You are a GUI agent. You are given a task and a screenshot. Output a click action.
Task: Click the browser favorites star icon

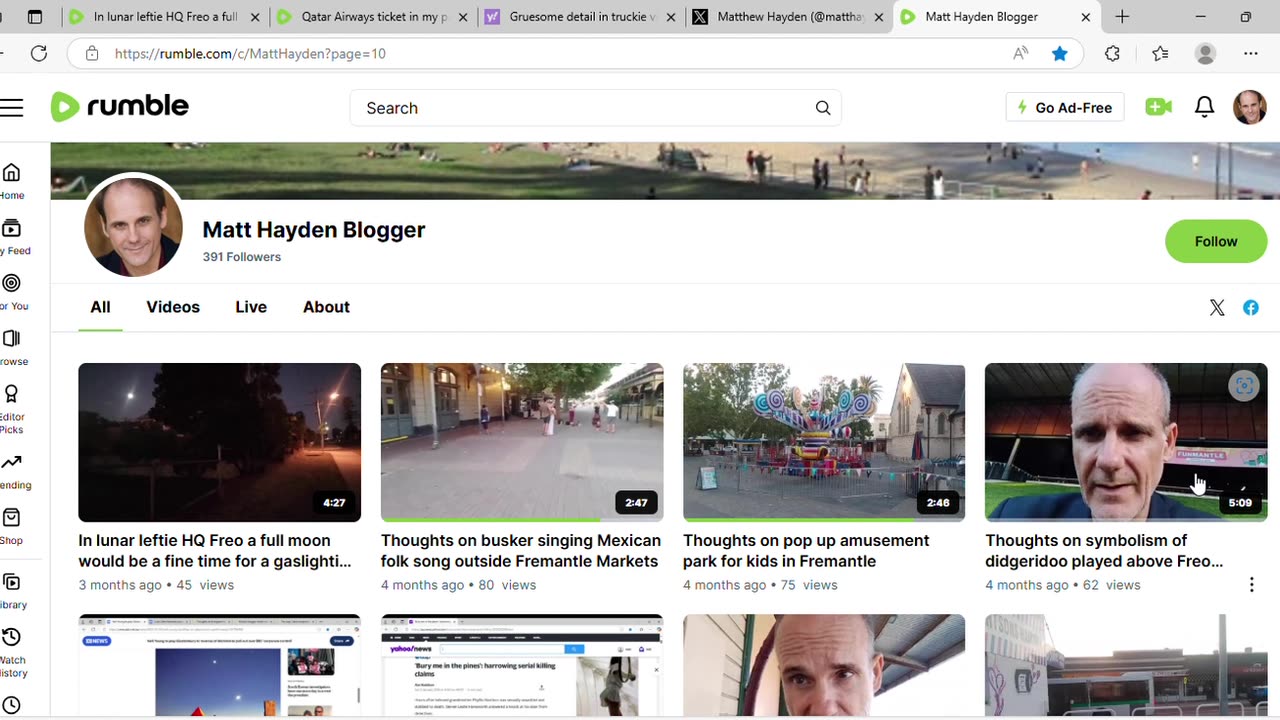1059,54
